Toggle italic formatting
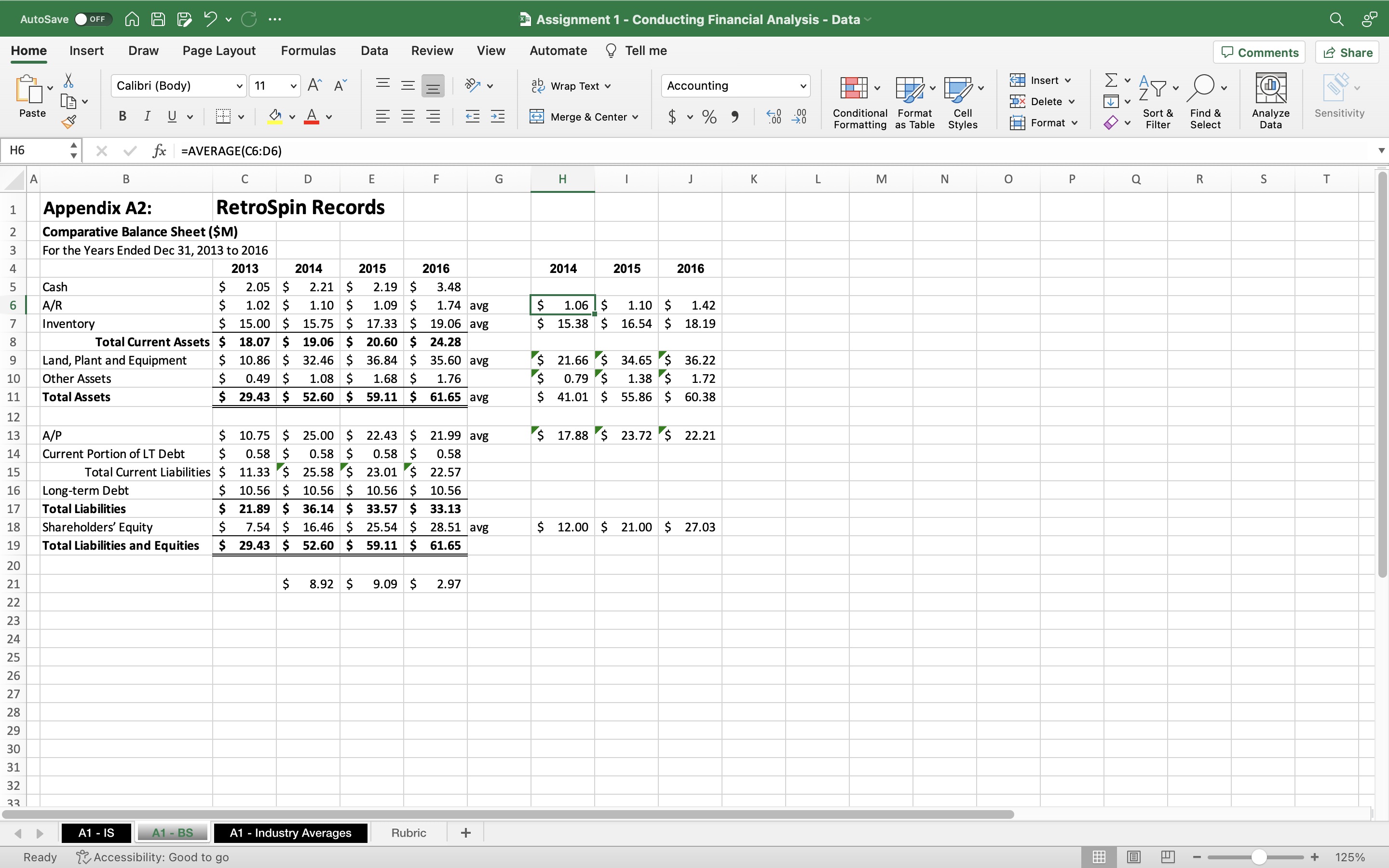The width and height of the screenshot is (1389, 868). [147, 117]
